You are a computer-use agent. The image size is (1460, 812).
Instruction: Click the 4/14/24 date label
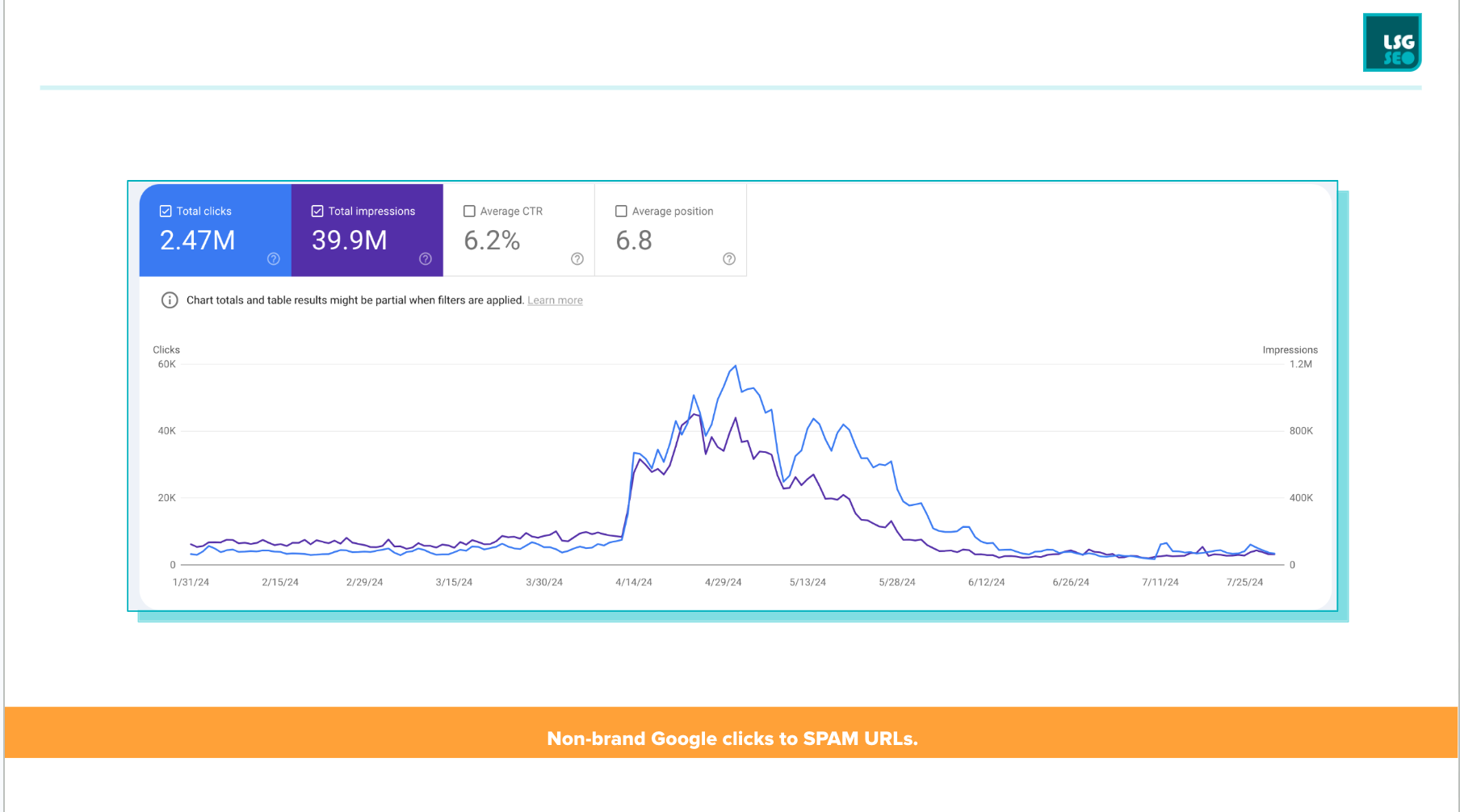[x=634, y=582]
